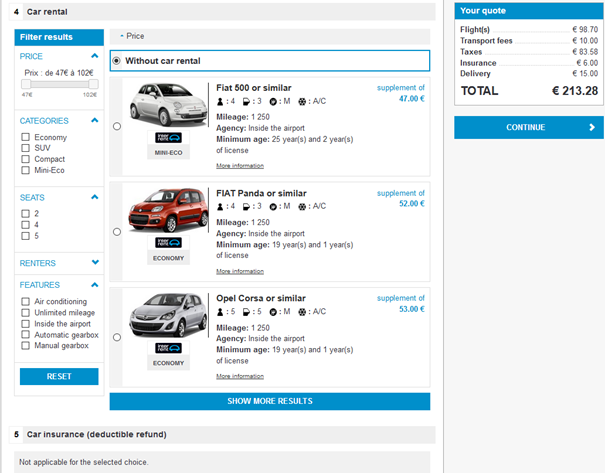Click the RESET filters button
The height and width of the screenshot is (473, 605).
click(x=59, y=376)
